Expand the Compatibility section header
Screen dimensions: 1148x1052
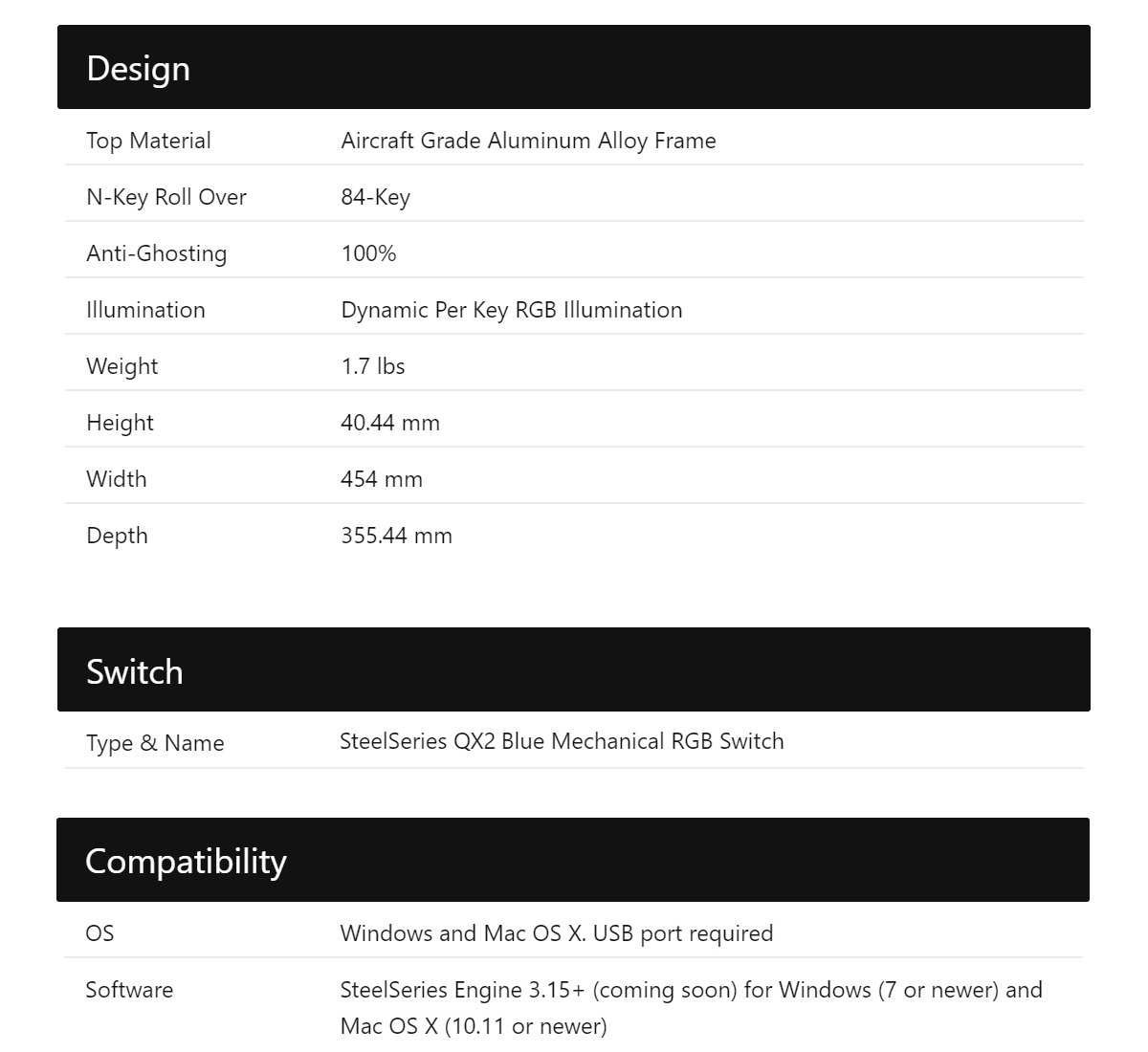click(x=573, y=860)
